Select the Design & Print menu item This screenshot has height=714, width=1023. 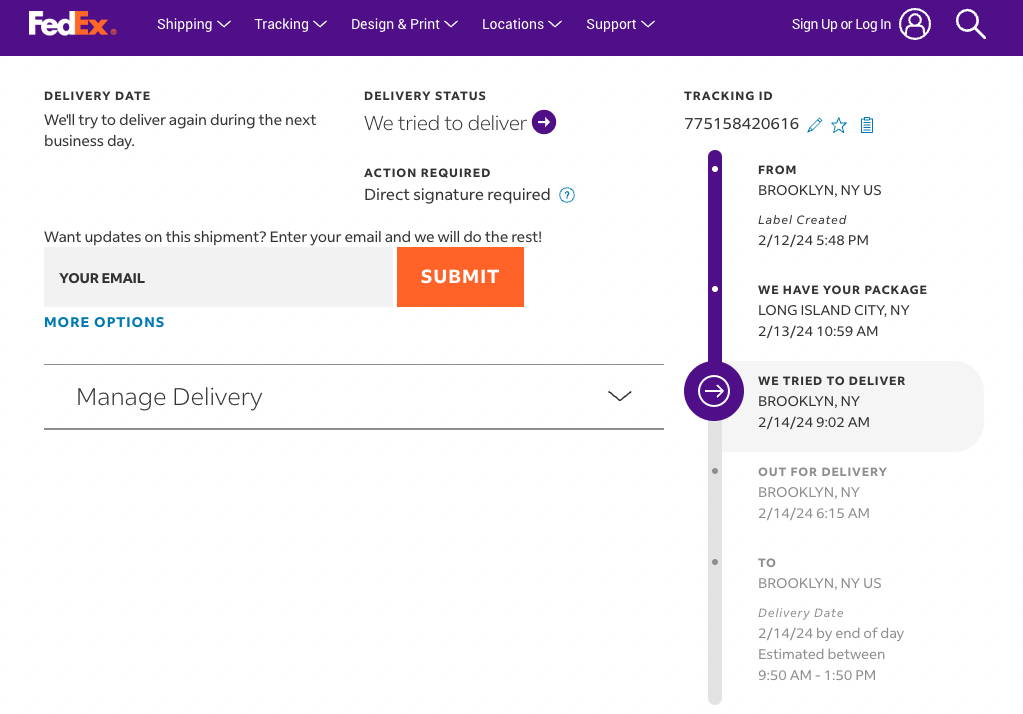coord(404,24)
